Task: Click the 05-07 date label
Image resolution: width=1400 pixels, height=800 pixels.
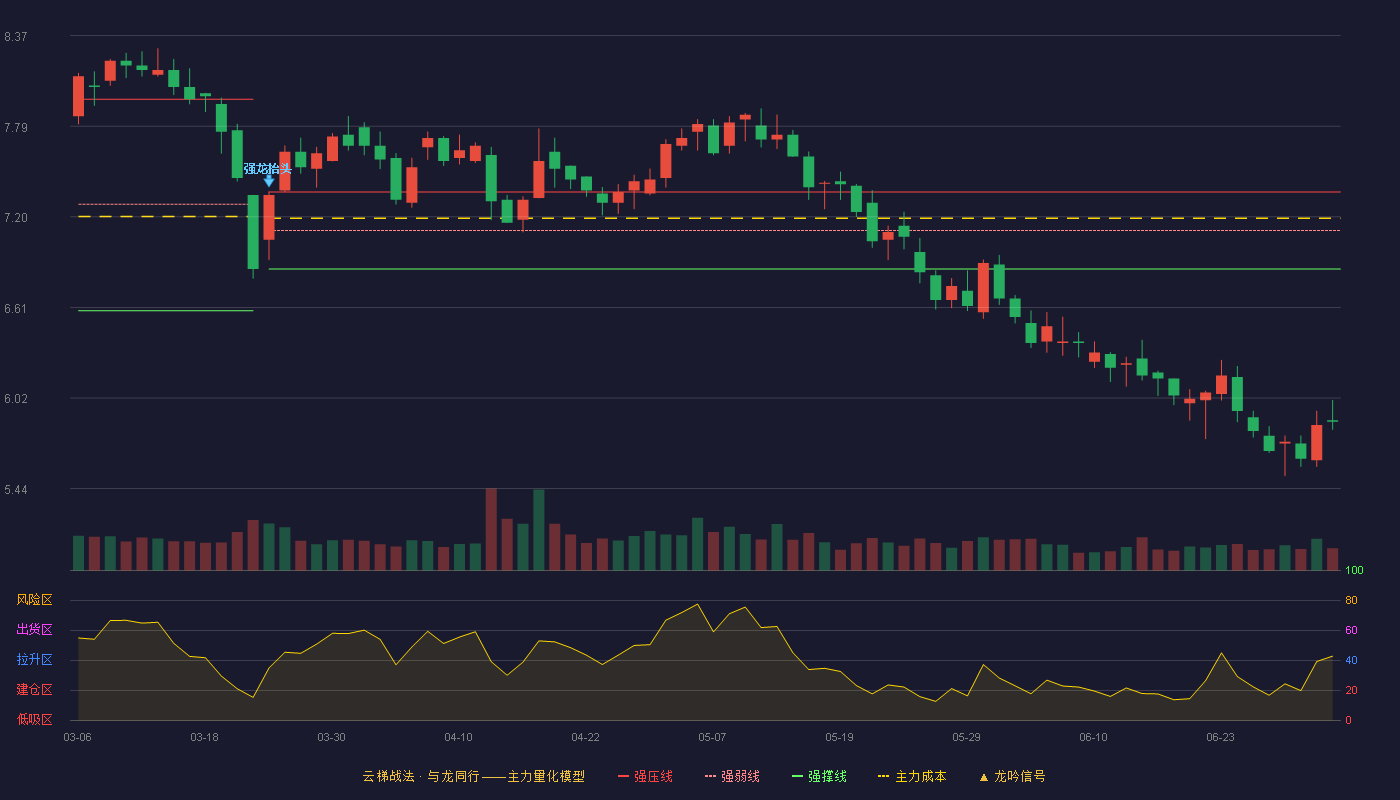Action: pyautogui.click(x=713, y=737)
